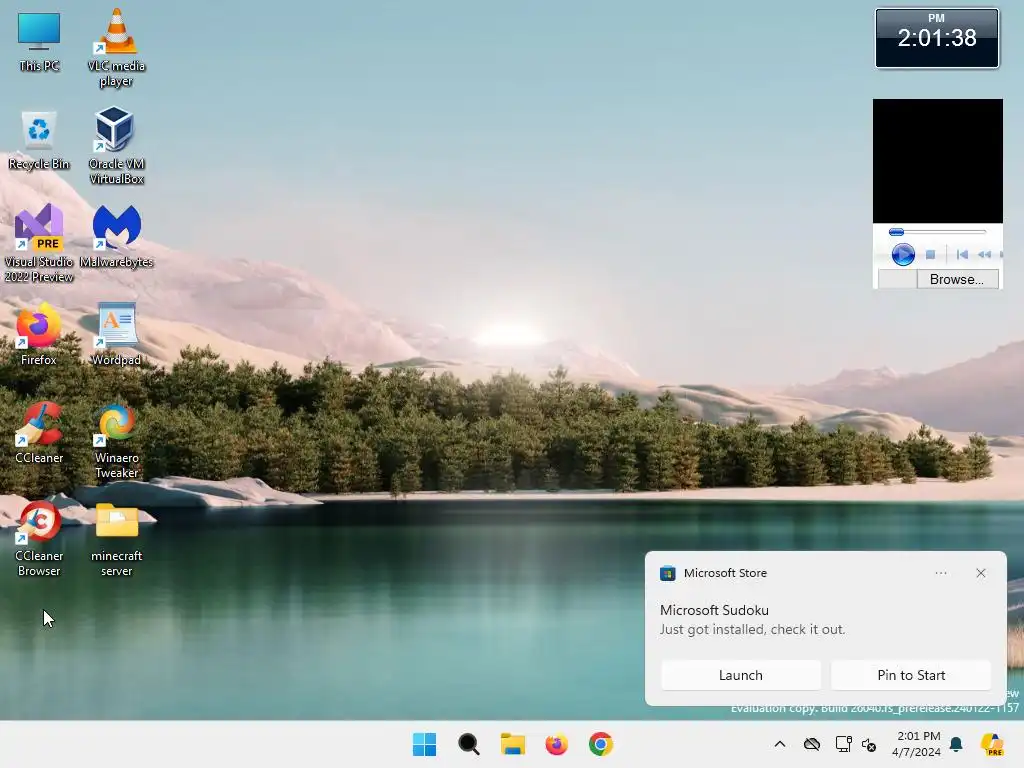Launch Firefox from the taskbar

[556, 744]
